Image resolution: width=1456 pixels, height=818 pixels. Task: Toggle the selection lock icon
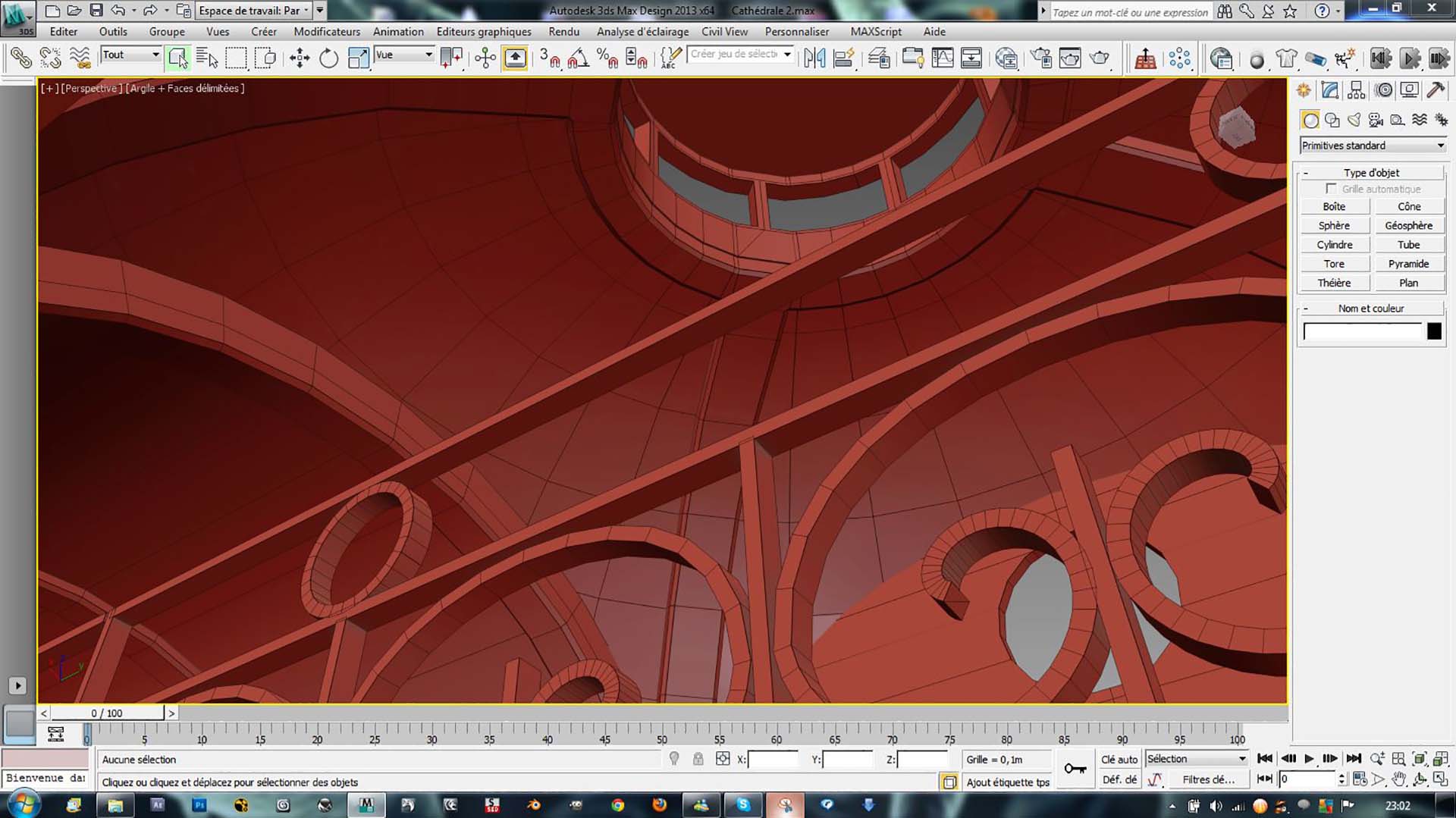pyautogui.click(x=698, y=759)
